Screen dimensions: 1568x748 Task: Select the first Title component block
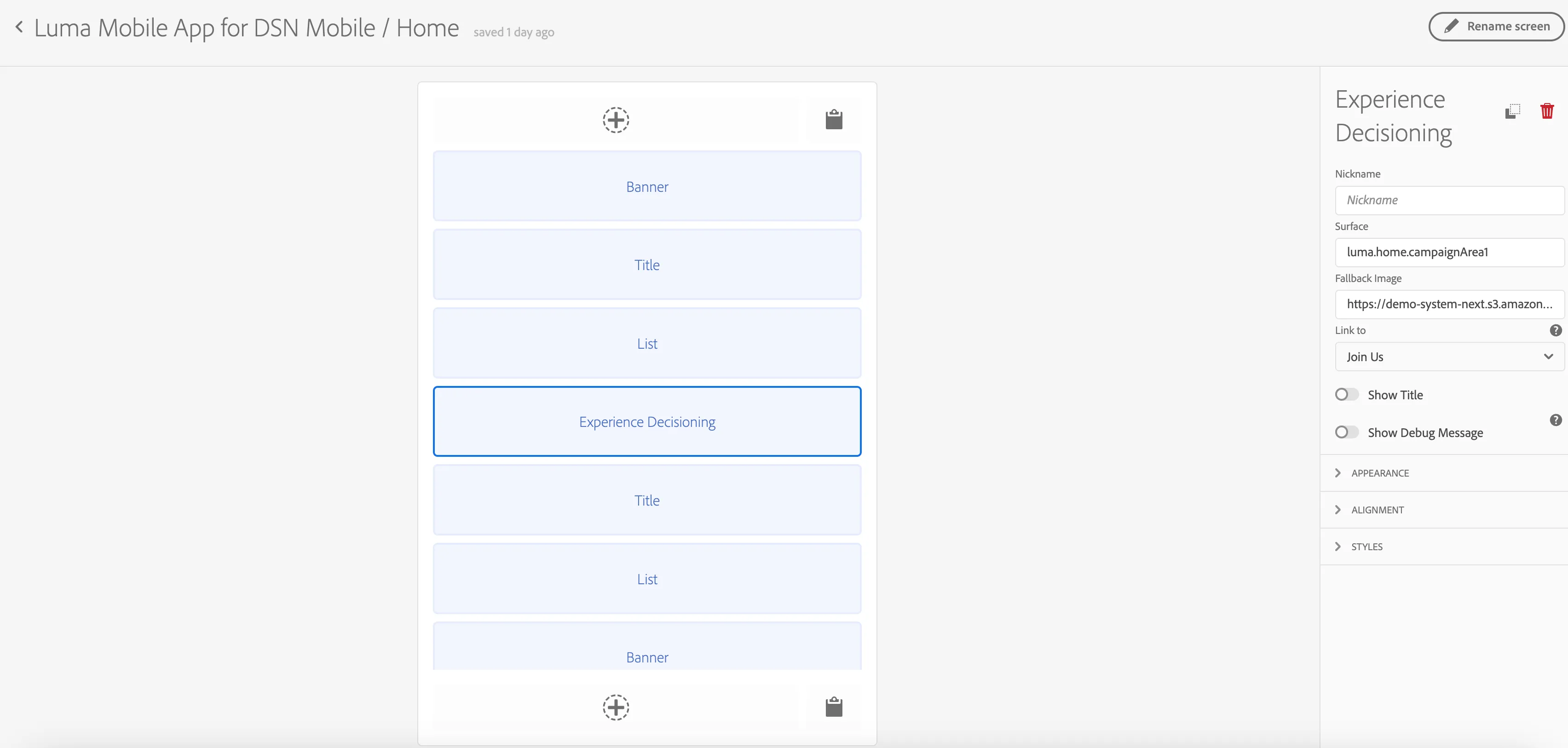click(x=647, y=265)
